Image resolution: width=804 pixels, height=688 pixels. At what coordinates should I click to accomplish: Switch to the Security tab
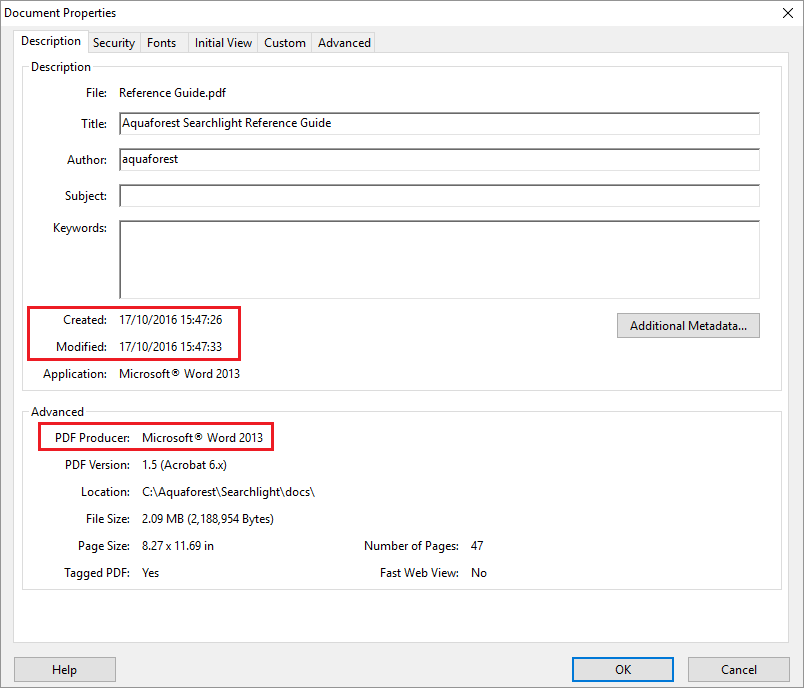pyautogui.click(x=114, y=43)
